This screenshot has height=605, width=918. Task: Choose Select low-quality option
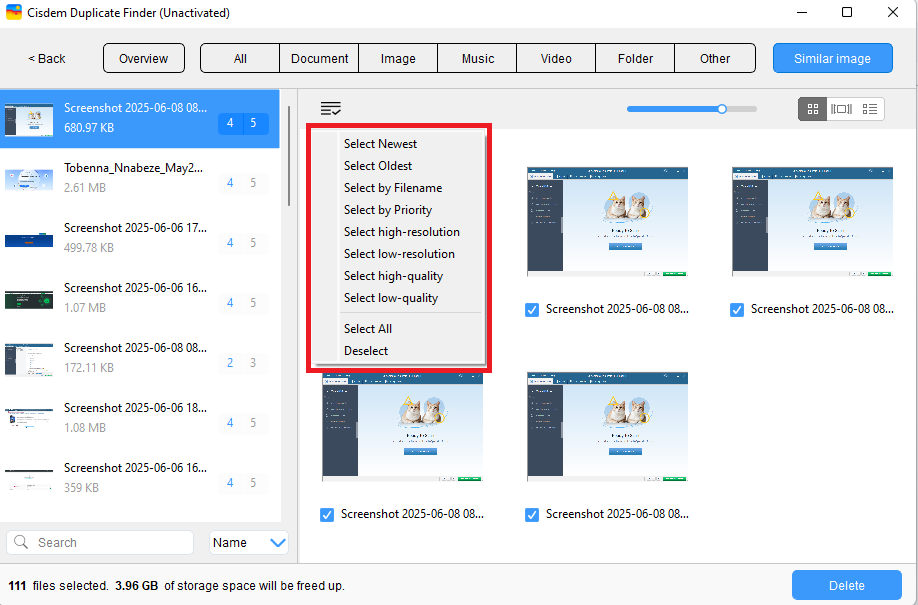click(x=391, y=298)
